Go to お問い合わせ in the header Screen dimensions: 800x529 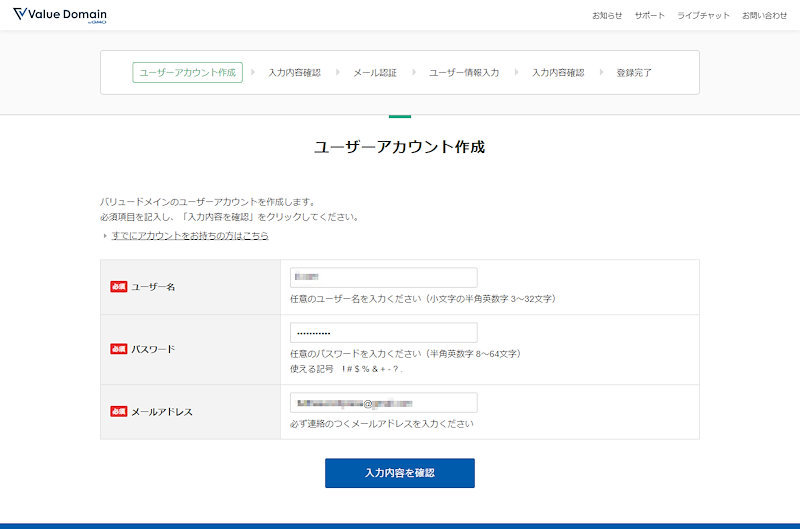tap(764, 16)
